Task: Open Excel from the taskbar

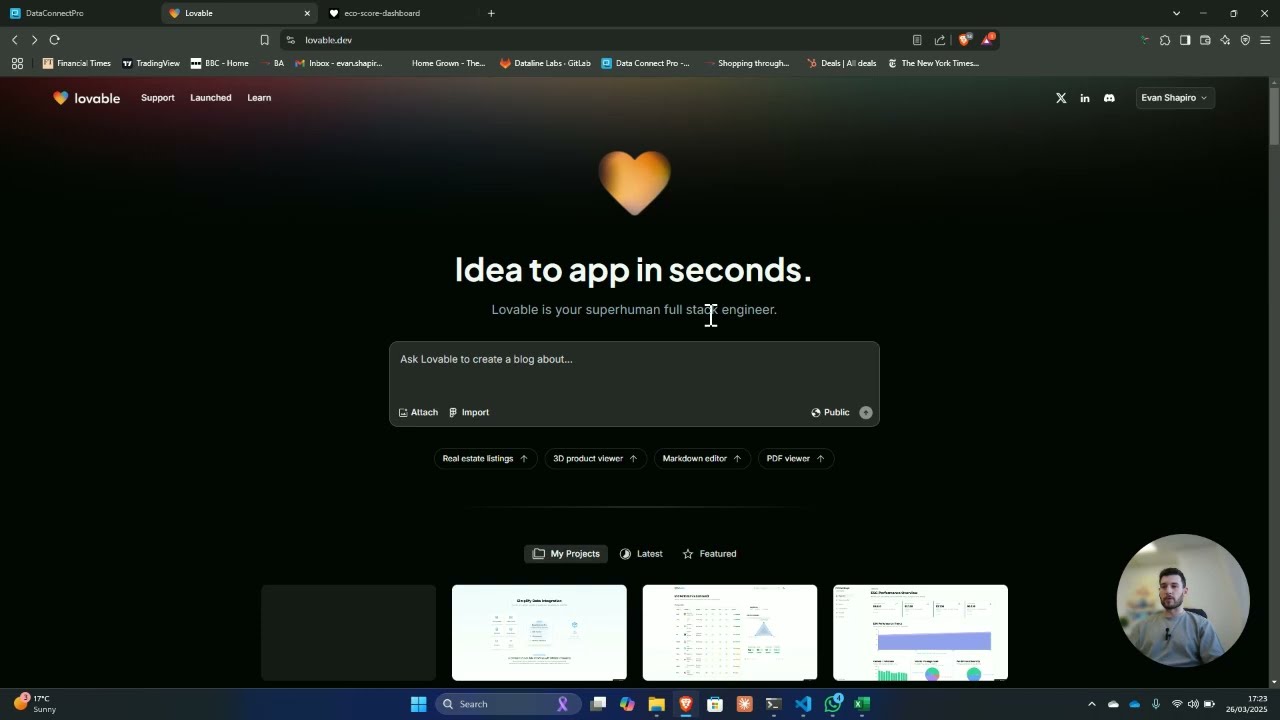Action: pyautogui.click(x=862, y=704)
